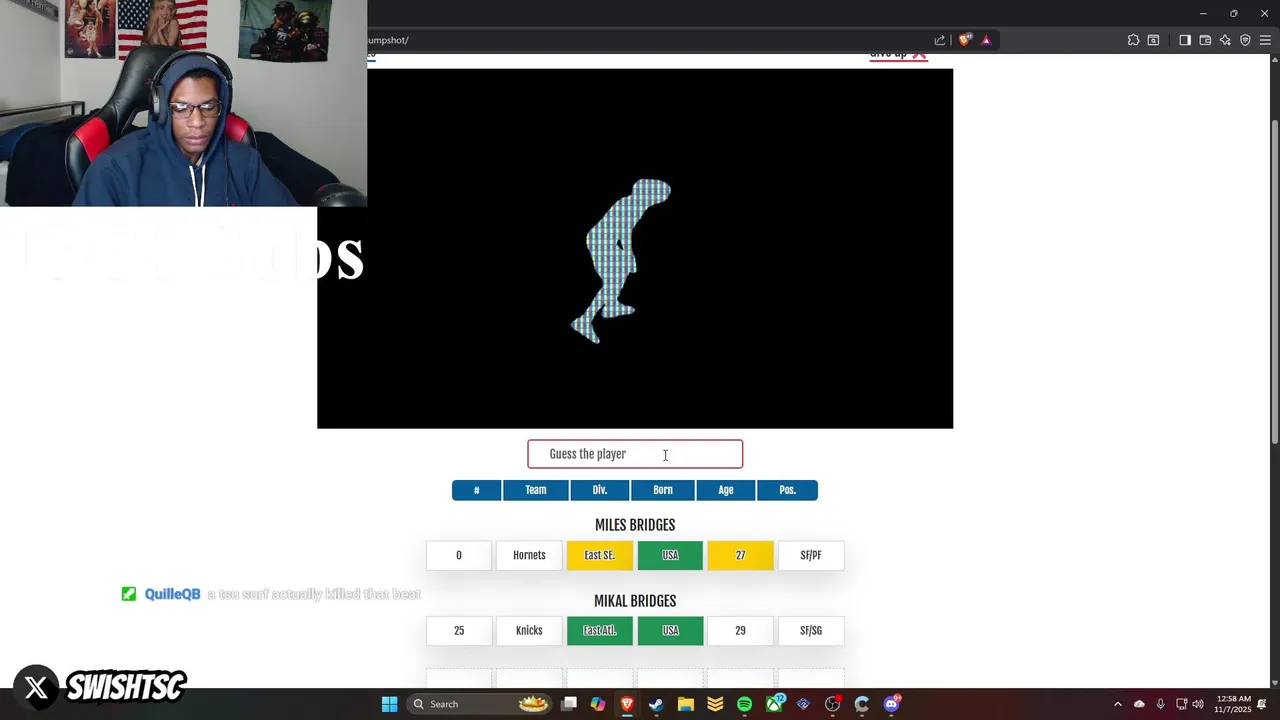Open the Xbox app in taskbar
Viewport: 1280px width, 720px height.
pyautogui.click(x=774, y=704)
